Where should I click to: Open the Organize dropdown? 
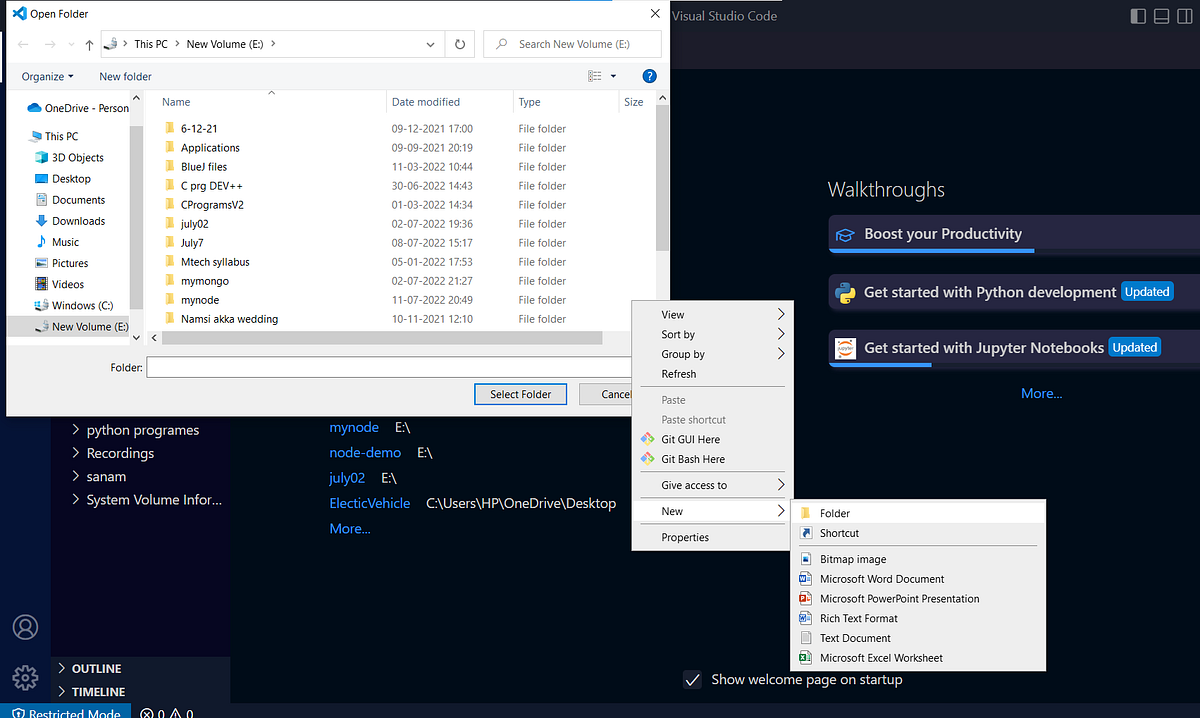[x=46, y=76]
